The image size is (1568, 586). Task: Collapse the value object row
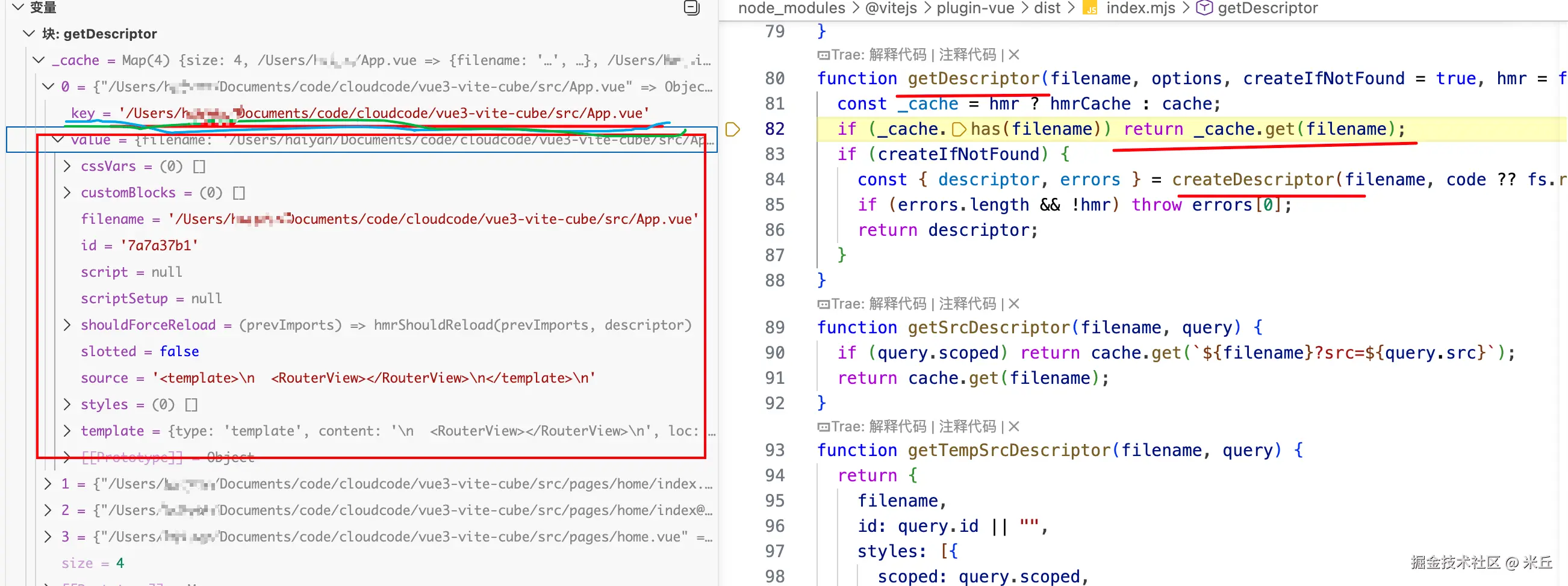[x=58, y=140]
